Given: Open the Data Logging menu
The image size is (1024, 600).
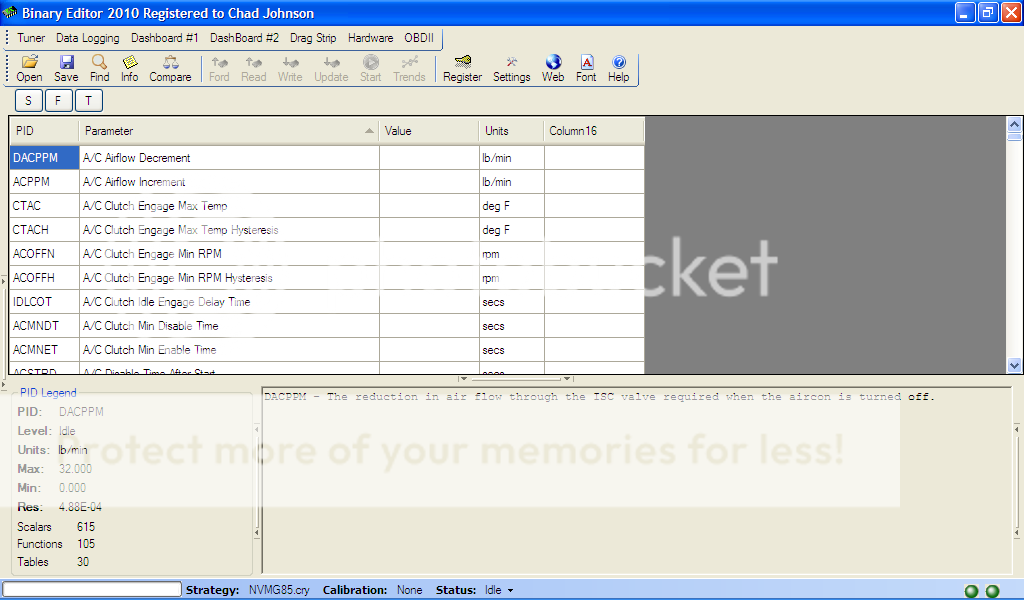Looking at the screenshot, I should pyautogui.click(x=88, y=38).
